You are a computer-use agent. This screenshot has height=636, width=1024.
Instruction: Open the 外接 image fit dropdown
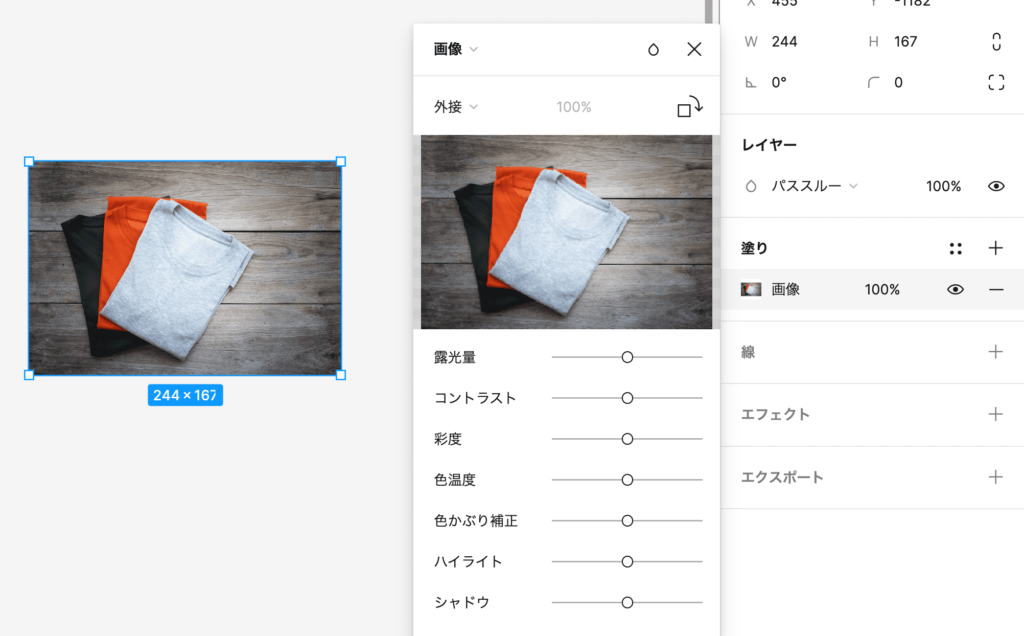[x=456, y=107]
